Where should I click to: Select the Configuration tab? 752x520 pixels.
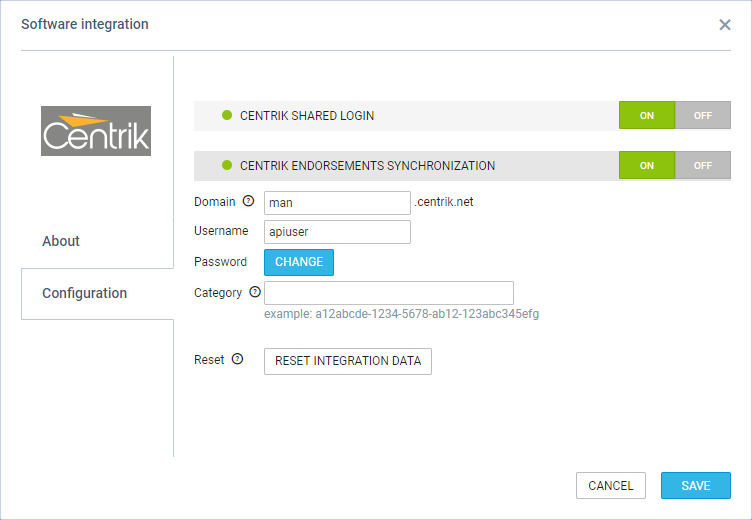point(97,293)
